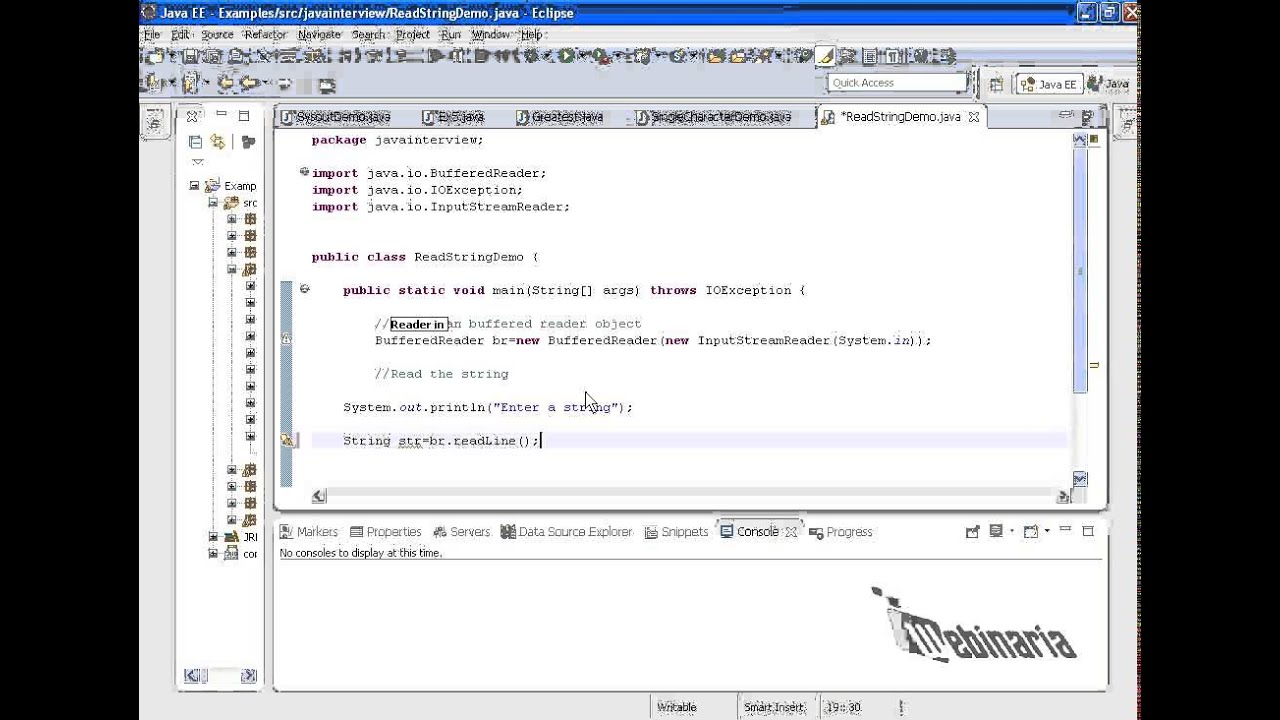Open the Markers view tab
The image size is (1280, 720).
[309, 532]
